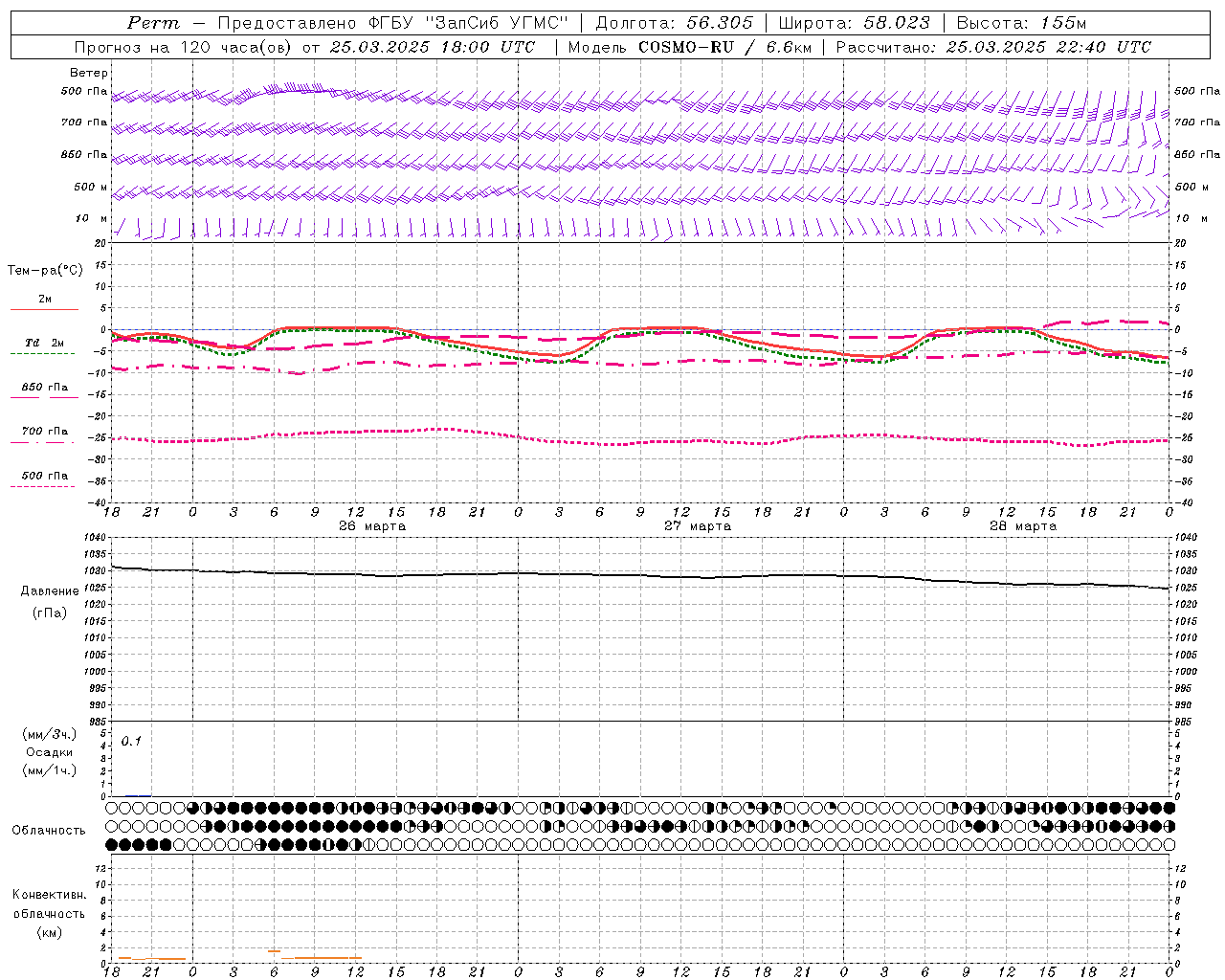Click the "Прогноз на 120 часа(ов)" text
This screenshot has height=980, width=1225.
tap(184, 47)
